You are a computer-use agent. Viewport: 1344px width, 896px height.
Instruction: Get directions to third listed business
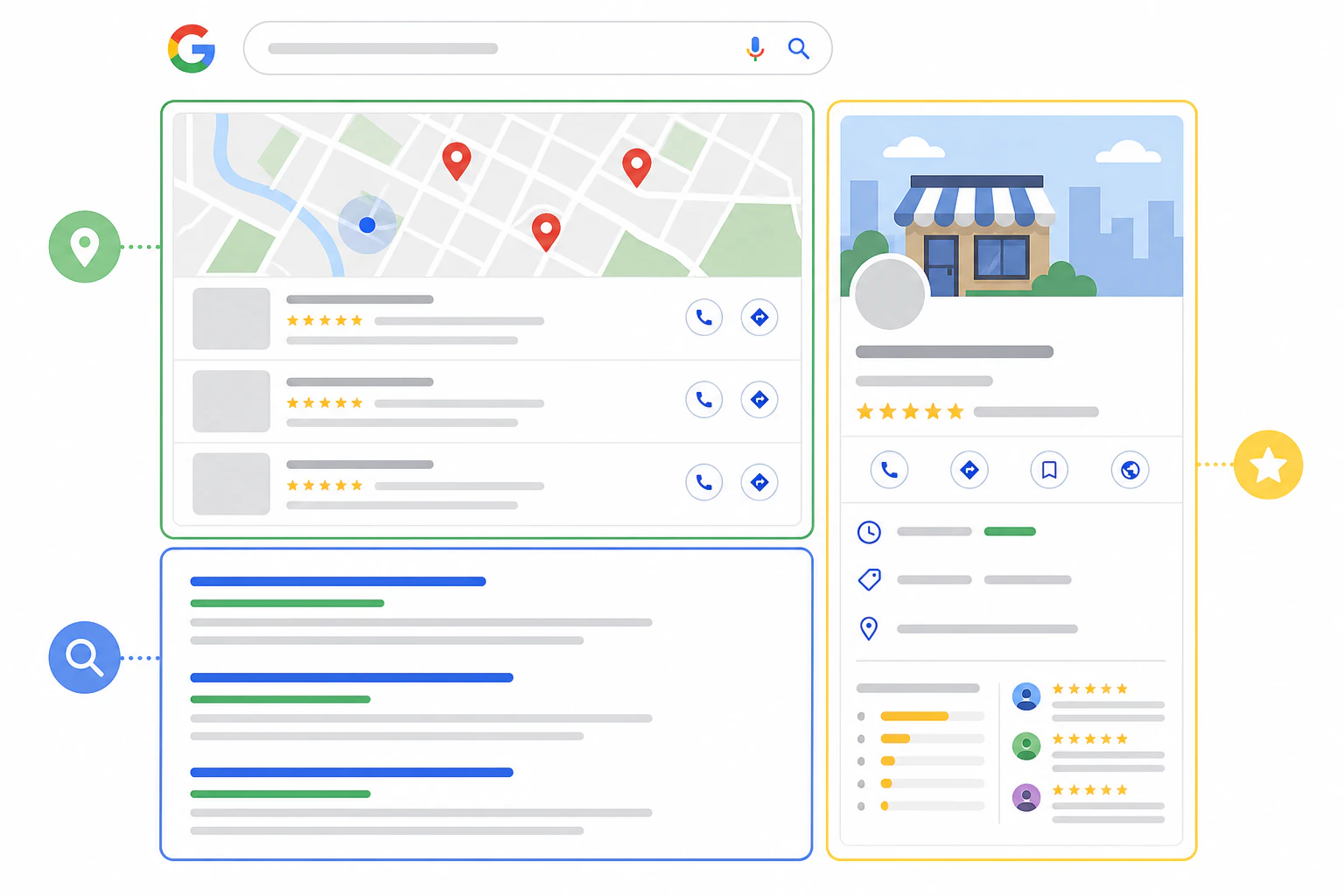[x=759, y=482]
